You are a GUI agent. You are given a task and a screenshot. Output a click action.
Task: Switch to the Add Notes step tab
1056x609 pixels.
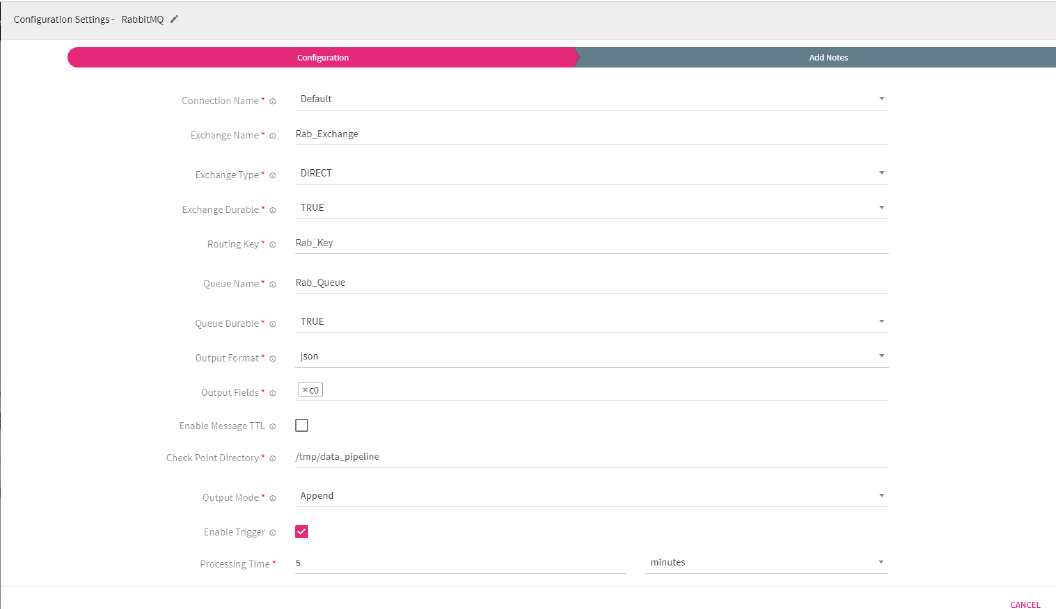[x=828, y=57]
